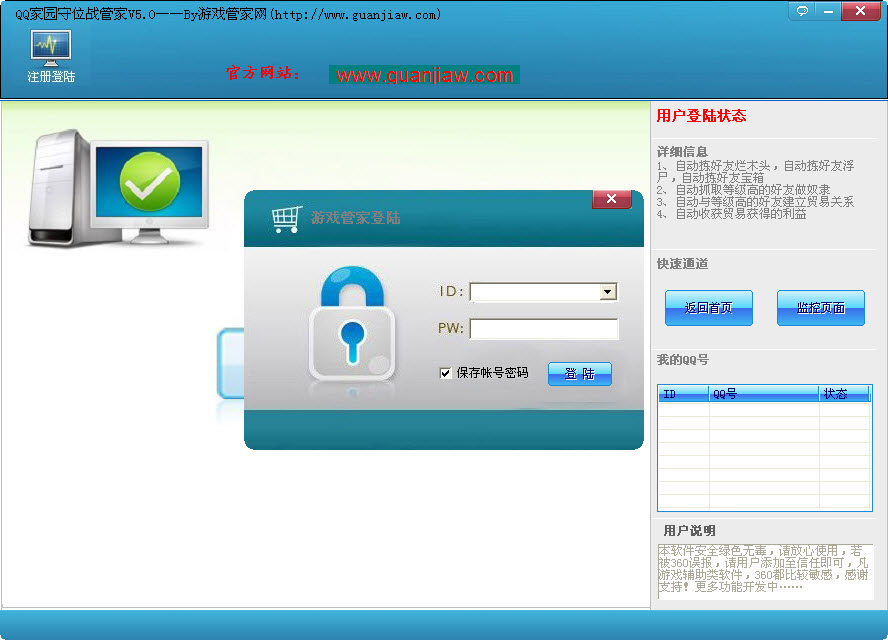The width and height of the screenshot is (888, 640).
Task: Click the feedback speech bubble icon in title bar
Action: 802,11
